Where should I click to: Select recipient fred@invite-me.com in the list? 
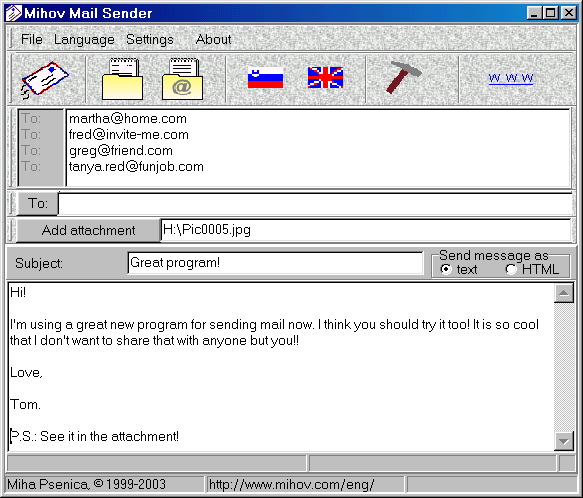coord(129,135)
